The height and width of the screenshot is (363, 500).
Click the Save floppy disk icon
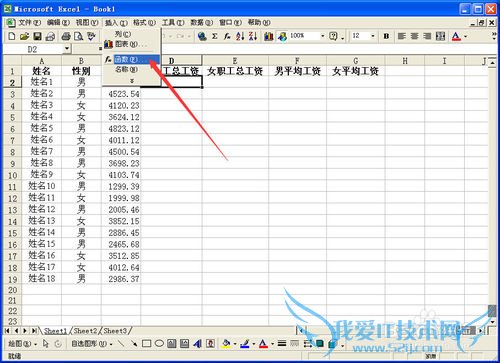[x=37, y=36]
